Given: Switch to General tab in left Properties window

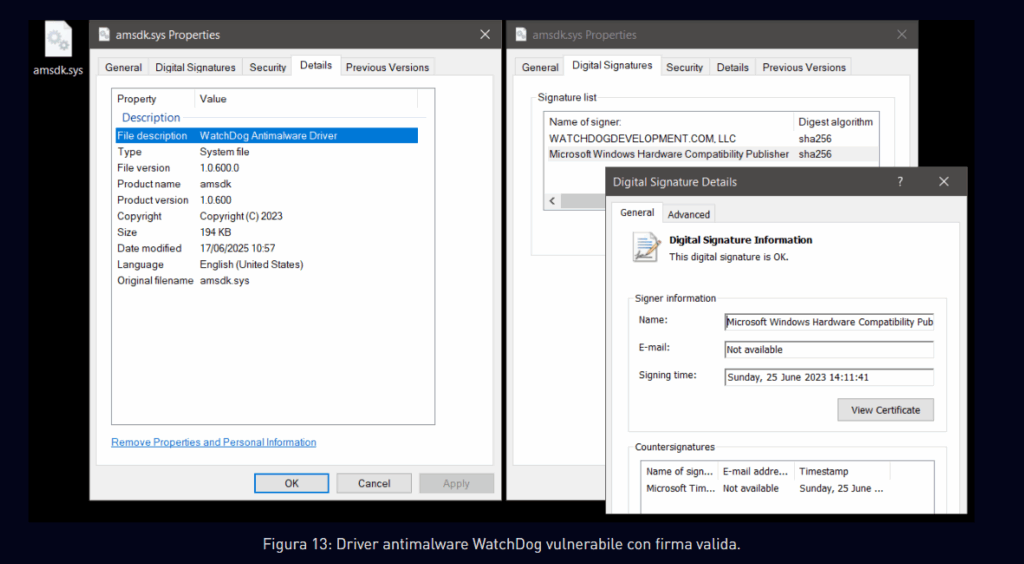Looking at the screenshot, I should pyautogui.click(x=123, y=67).
